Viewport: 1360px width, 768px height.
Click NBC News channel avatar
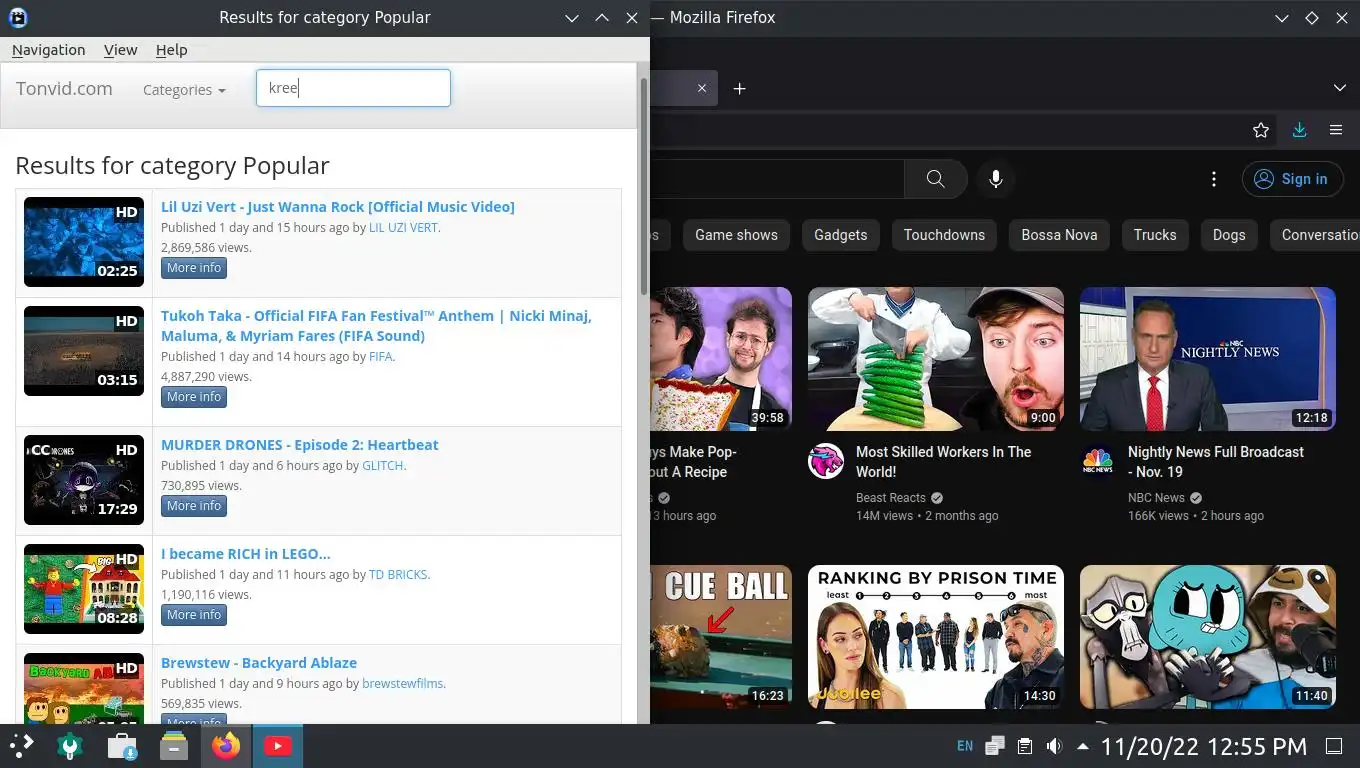[1098, 461]
